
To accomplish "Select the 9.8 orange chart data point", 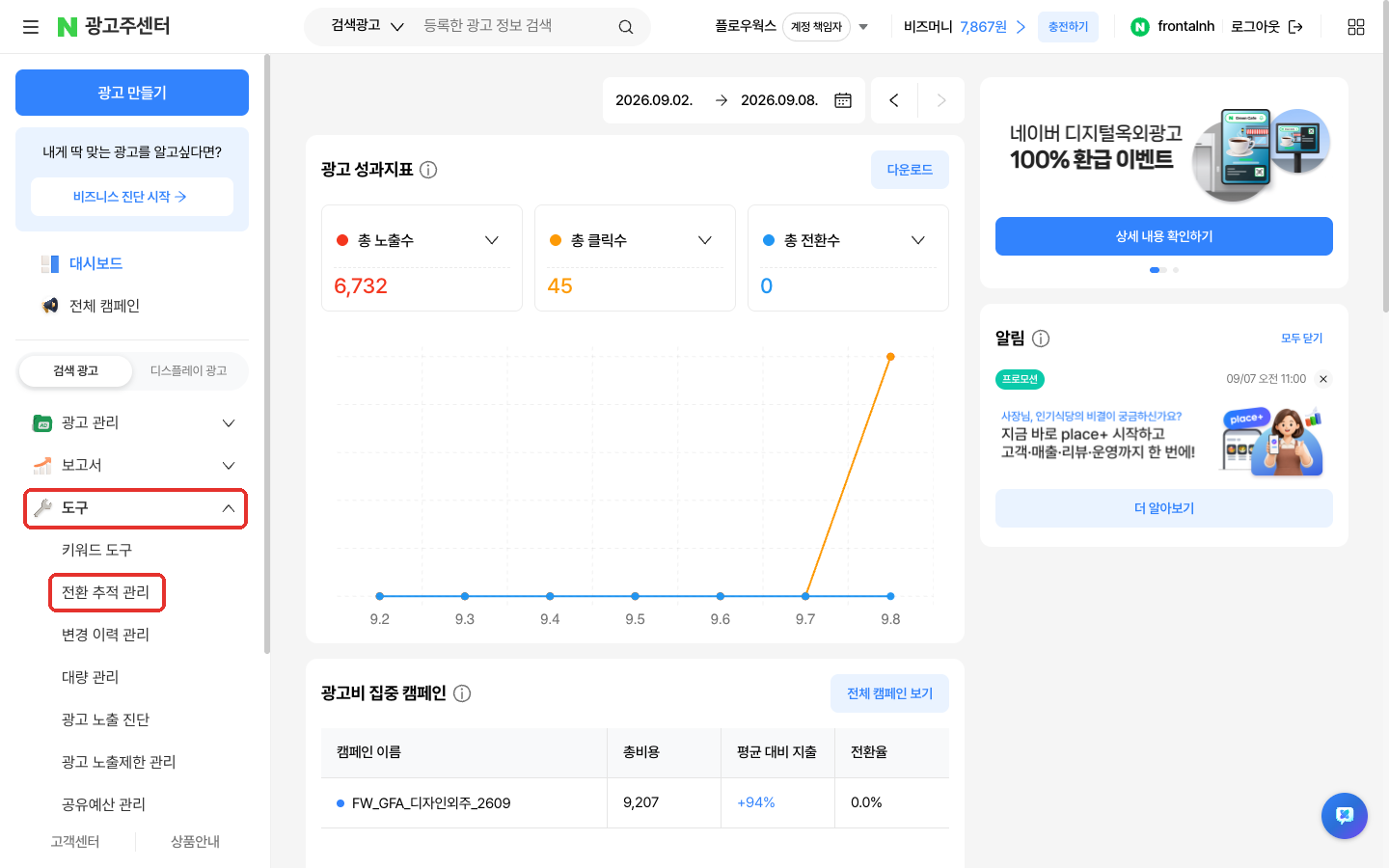I will tap(890, 357).
